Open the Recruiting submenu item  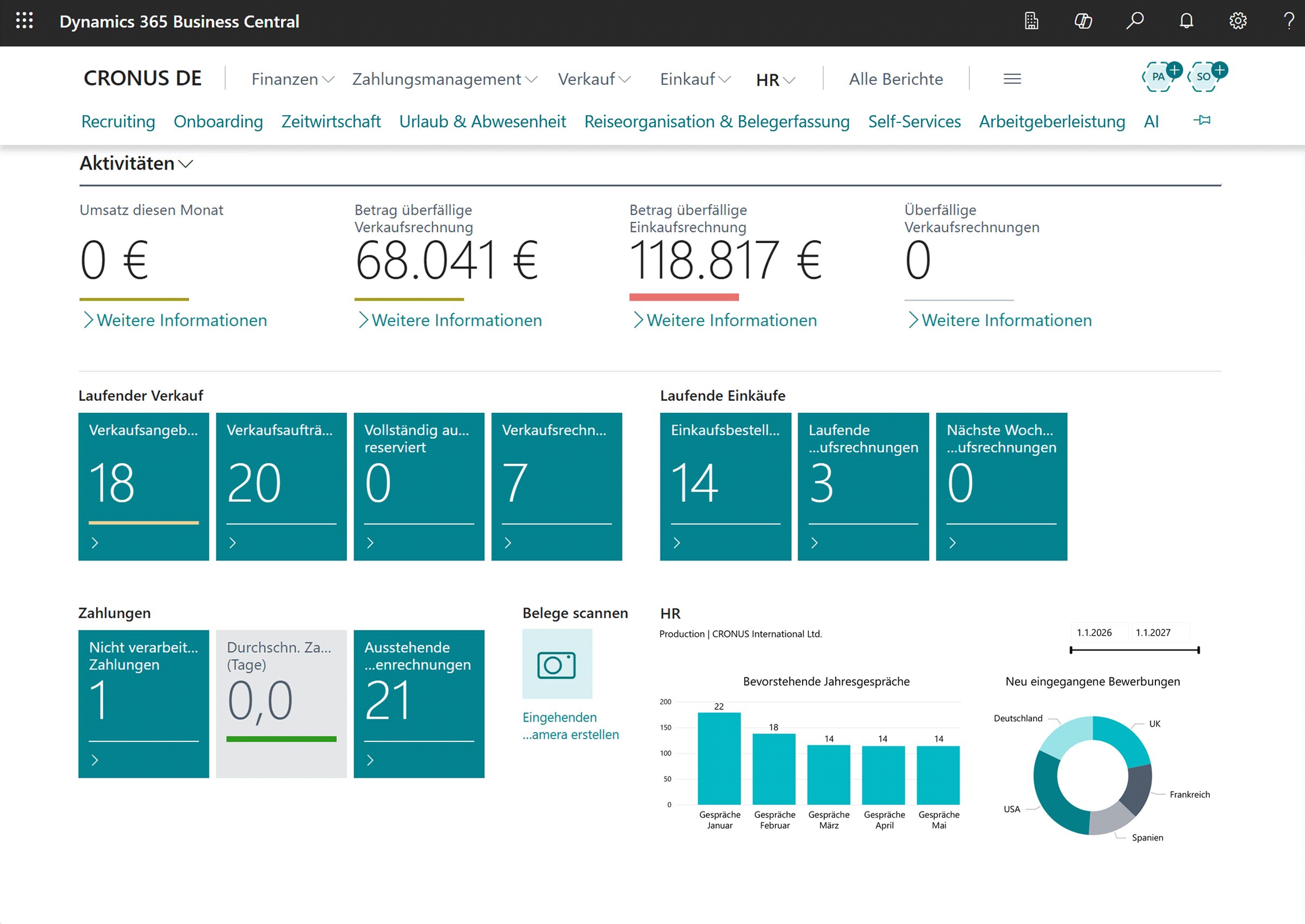[x=119, y=121]
